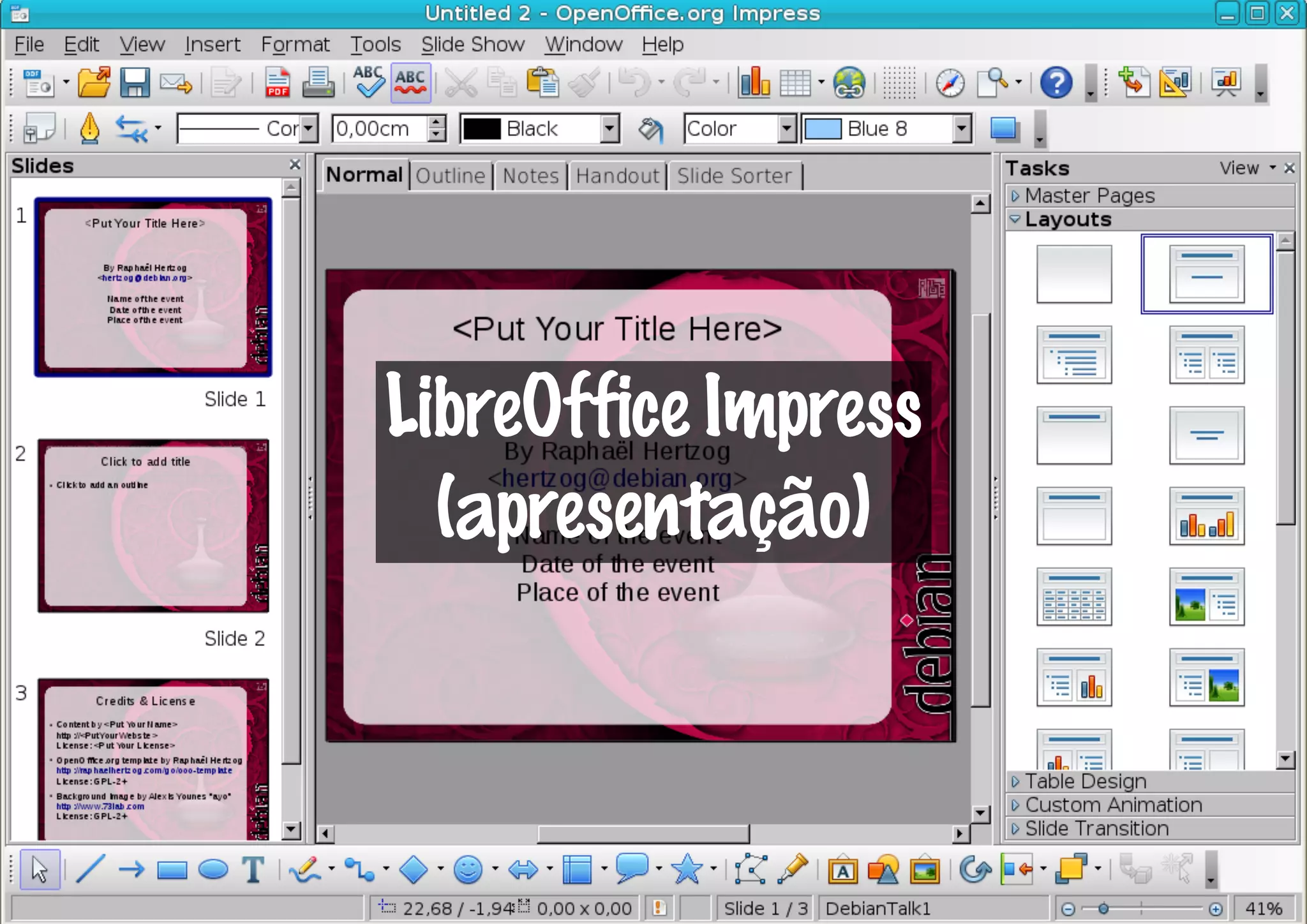Save the presentation with the floppy disk icon
Viewport: 1307px width, 924px height.
135,83
